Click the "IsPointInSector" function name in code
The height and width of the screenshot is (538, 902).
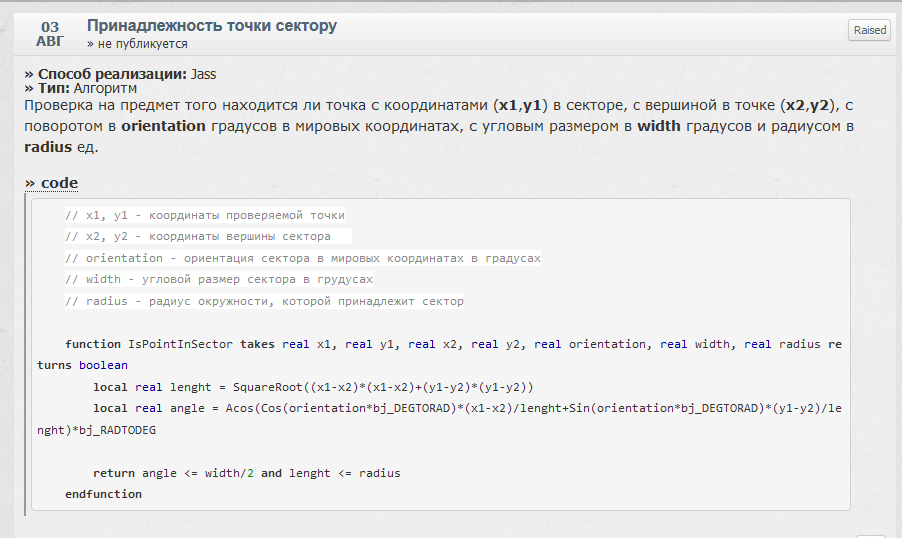tap(181, 344)
